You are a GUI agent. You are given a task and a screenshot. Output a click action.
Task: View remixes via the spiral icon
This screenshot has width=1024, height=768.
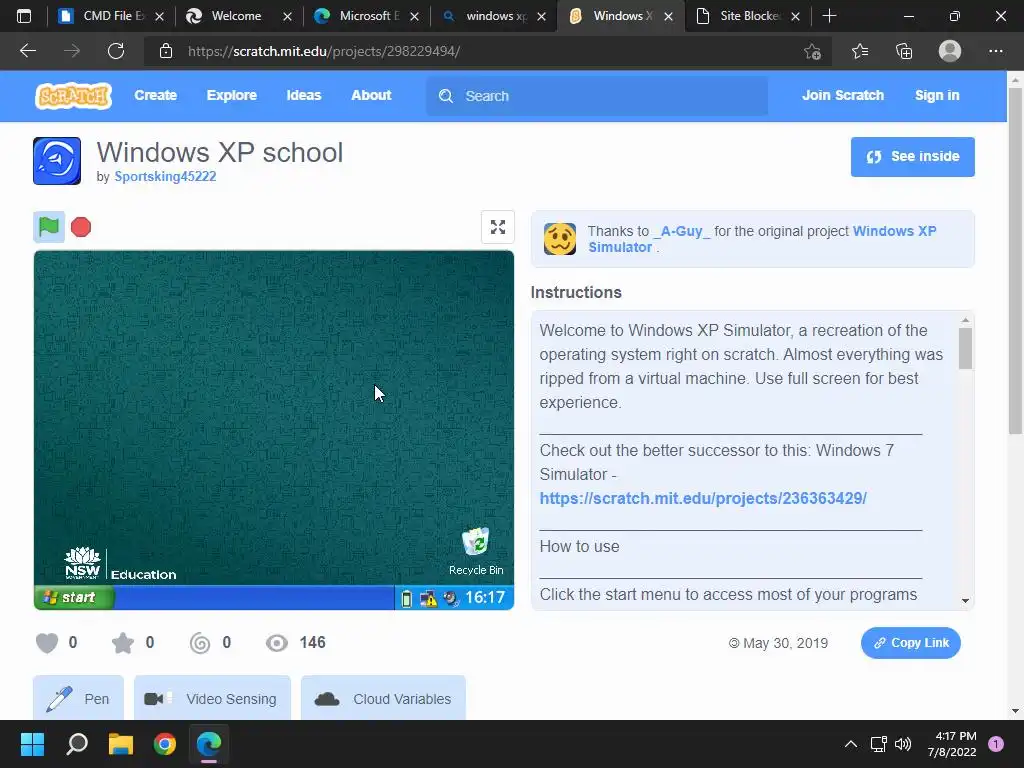pos(200,643)
